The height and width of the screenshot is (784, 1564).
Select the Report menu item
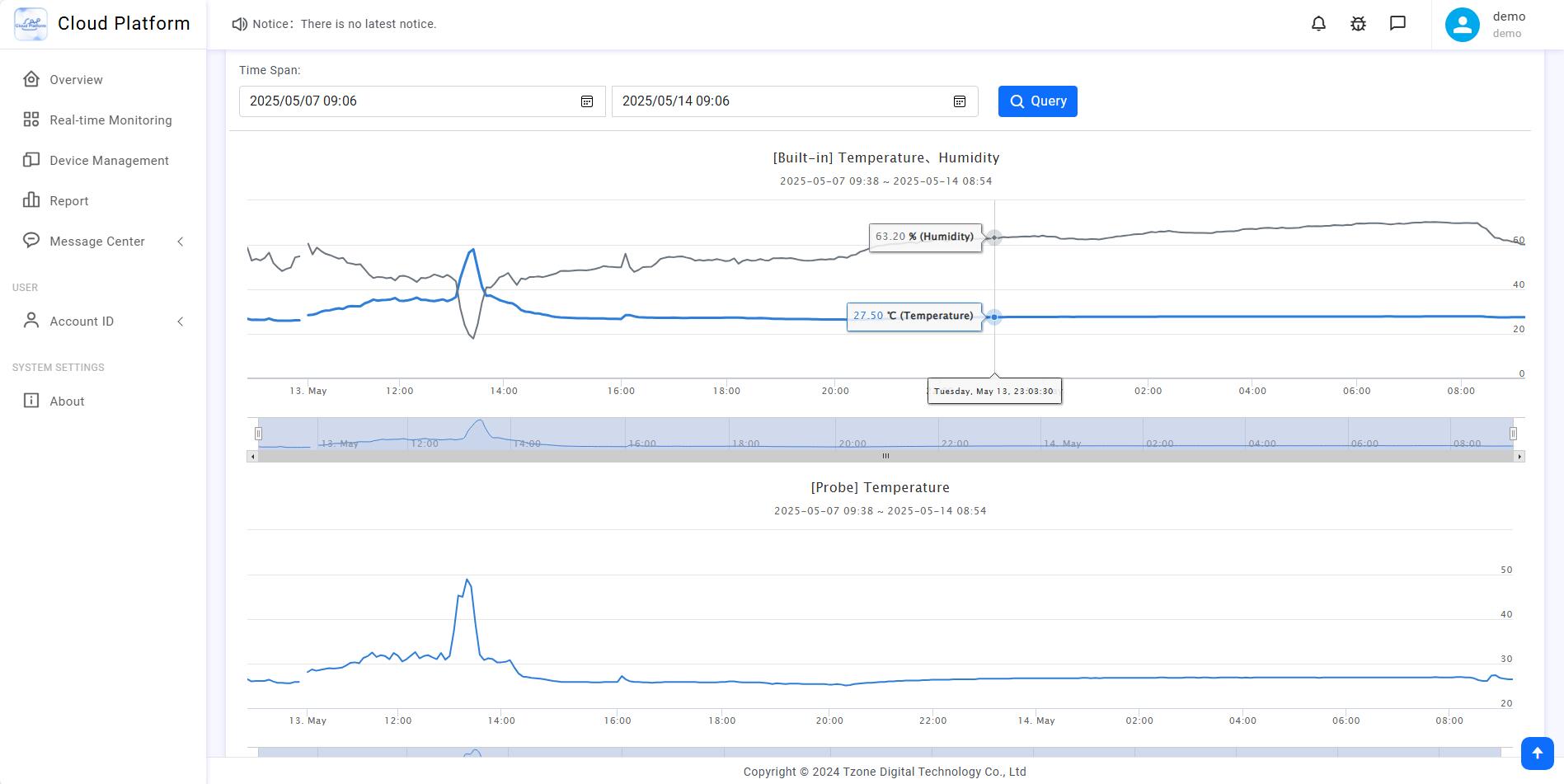click(x=68, y=201)
